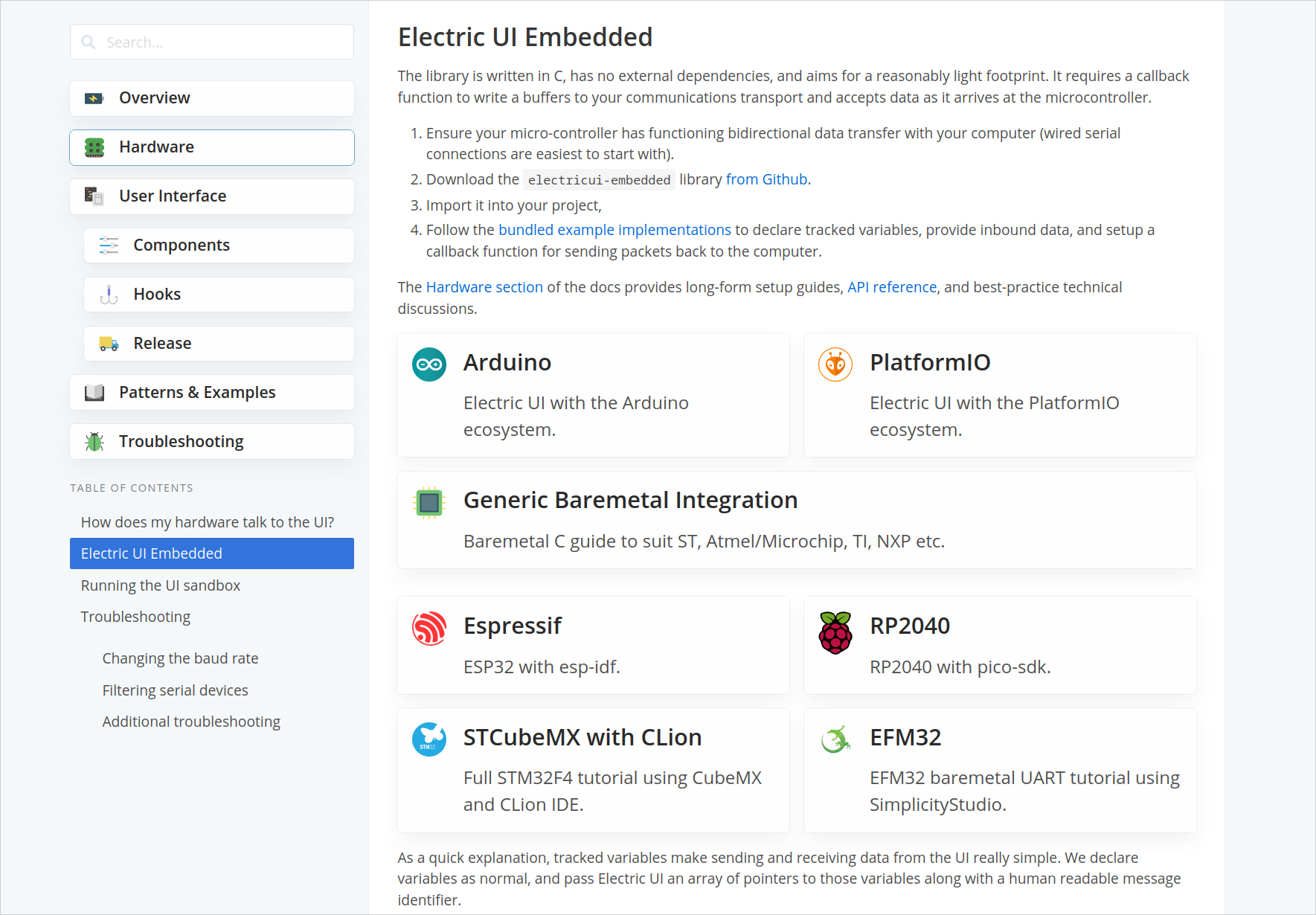This screenshot has width=1316, height=915.
Task: Click the Components sliders icon
Action: [109, 245]
